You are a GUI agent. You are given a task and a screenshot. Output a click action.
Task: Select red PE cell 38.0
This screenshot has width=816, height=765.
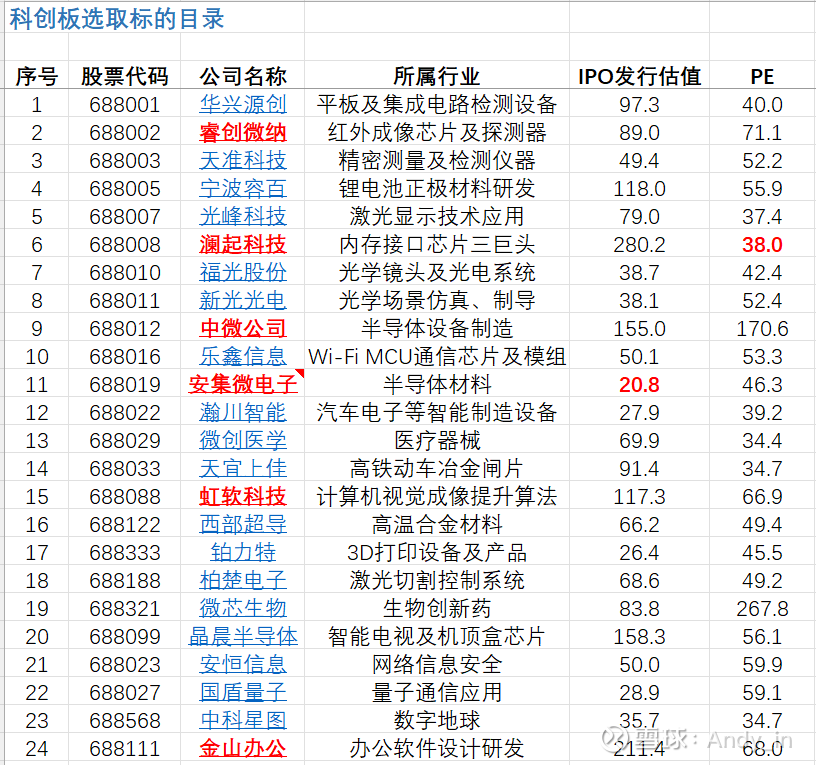click(762, 245)
